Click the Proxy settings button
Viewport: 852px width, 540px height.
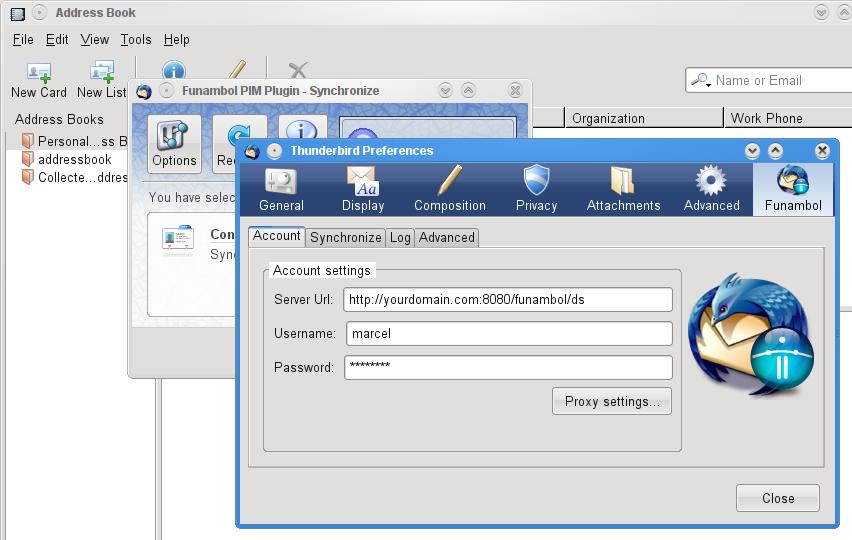612,401
